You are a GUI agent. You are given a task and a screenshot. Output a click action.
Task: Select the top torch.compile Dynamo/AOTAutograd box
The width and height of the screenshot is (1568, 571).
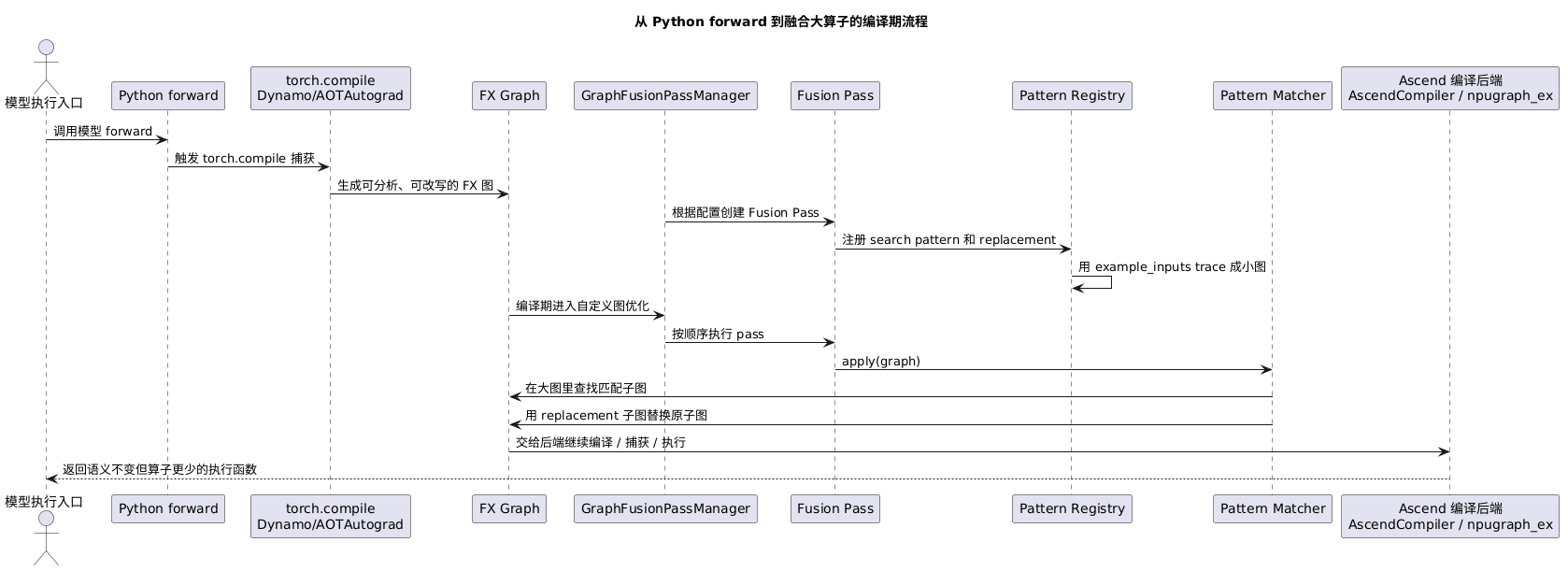[331, 88]
